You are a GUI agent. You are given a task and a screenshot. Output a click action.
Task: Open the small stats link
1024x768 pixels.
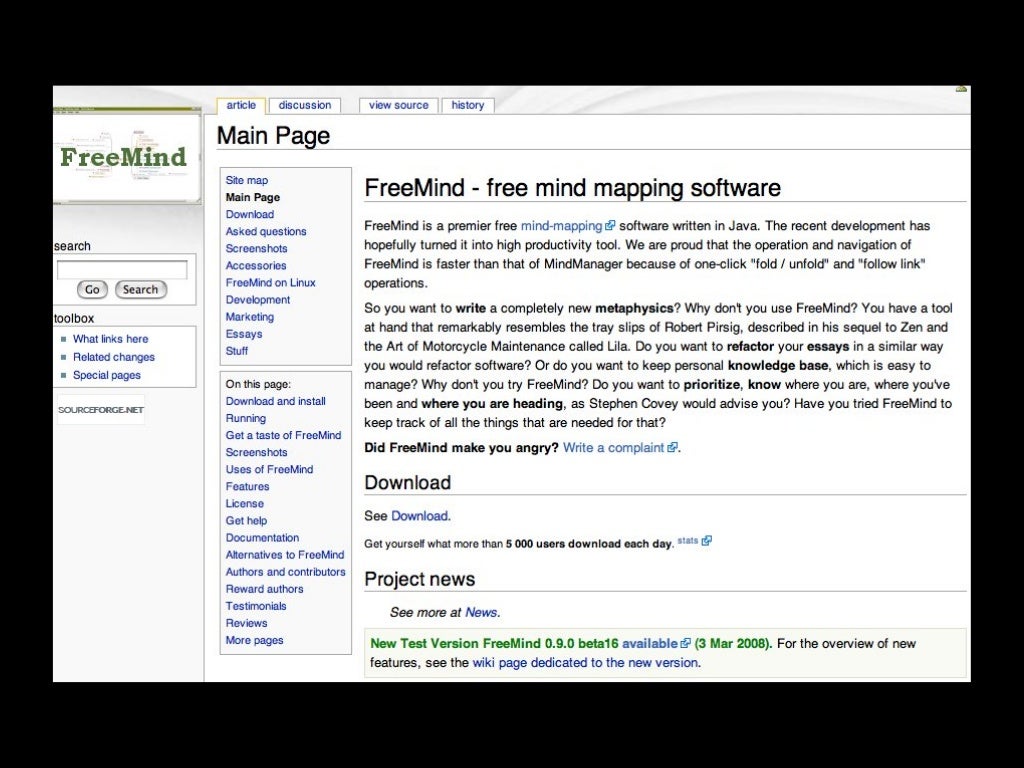(x=688, y=541)
